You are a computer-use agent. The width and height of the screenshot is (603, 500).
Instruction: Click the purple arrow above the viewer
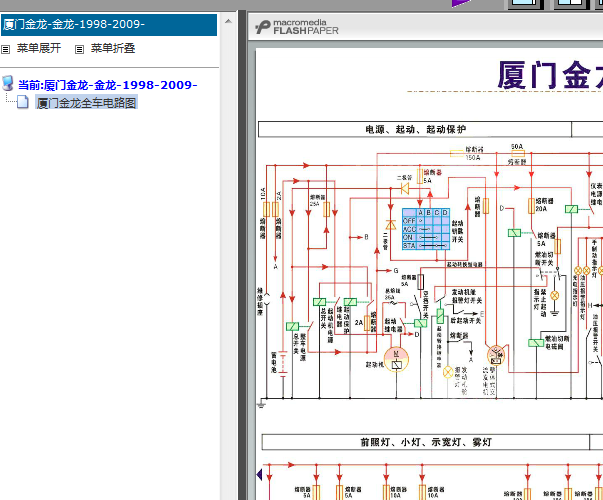point(461,3)
